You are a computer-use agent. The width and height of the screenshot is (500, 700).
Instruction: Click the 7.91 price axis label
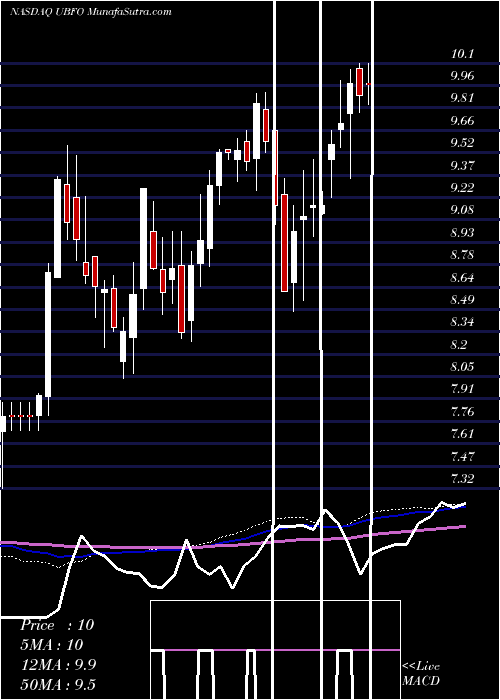coord(462,389)
